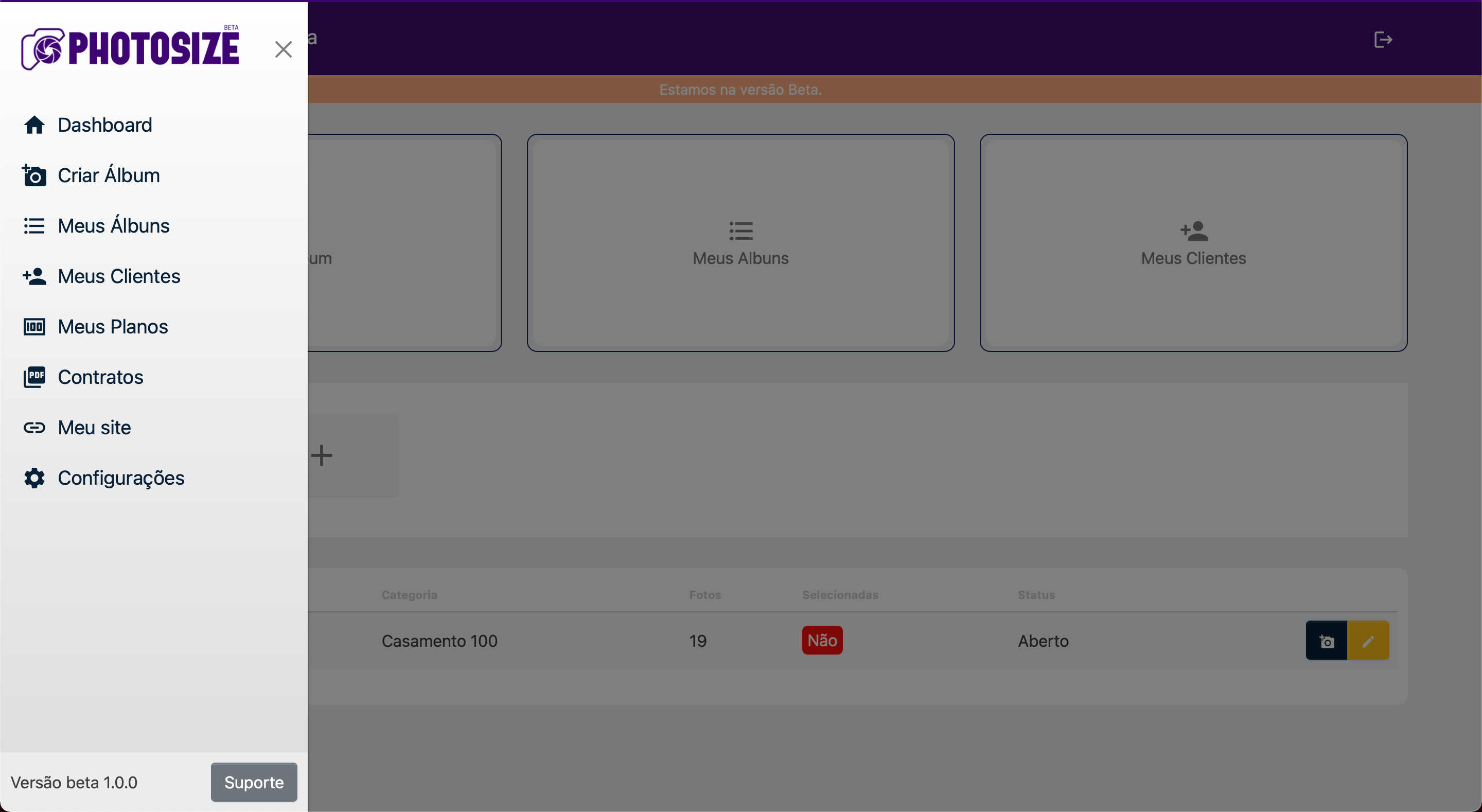Click the logout icon in top bar
This screenshot has width=1482, height=812.
(x=1383, y=40)
